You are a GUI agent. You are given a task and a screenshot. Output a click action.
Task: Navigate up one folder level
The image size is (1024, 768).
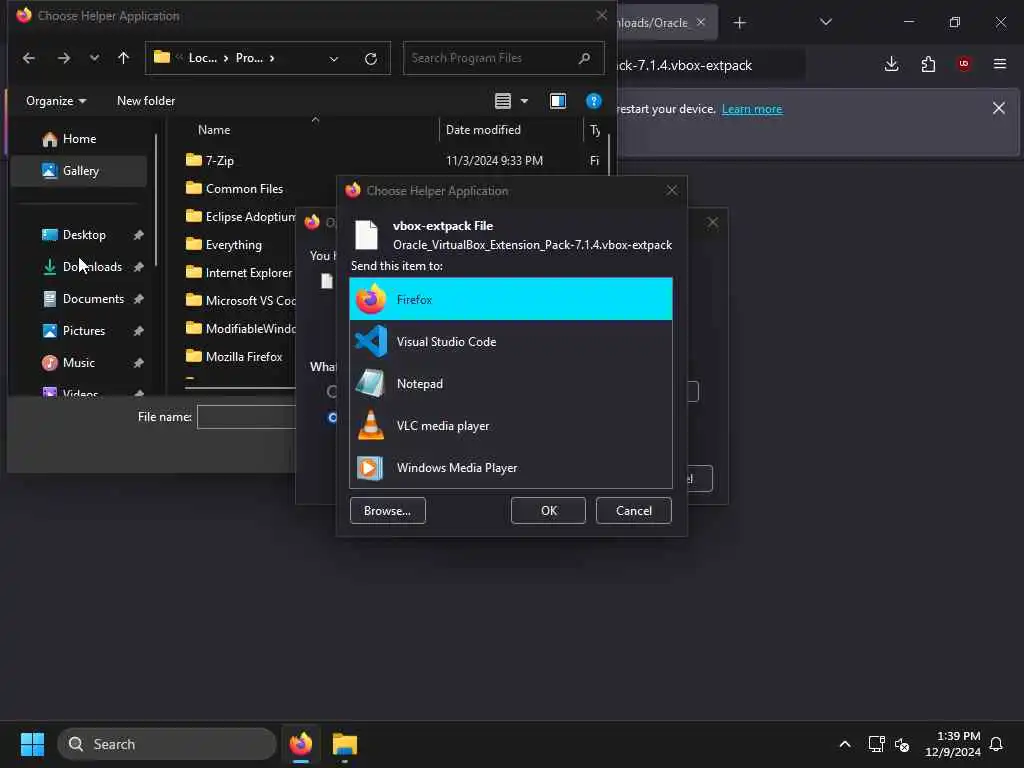123,58
